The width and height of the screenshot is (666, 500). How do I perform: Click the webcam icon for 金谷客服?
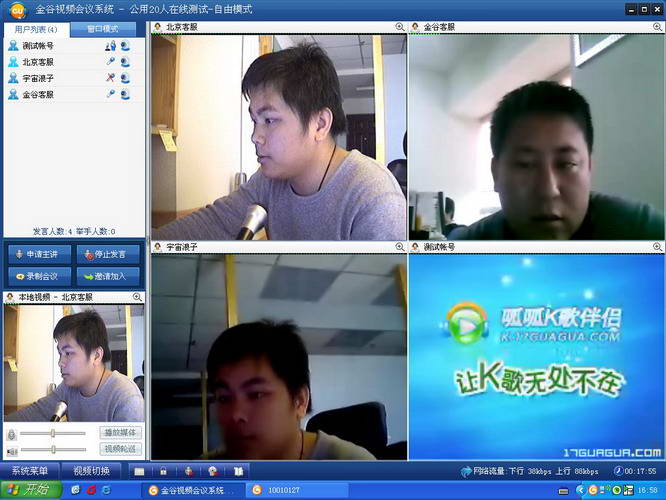tap(125, 94)
